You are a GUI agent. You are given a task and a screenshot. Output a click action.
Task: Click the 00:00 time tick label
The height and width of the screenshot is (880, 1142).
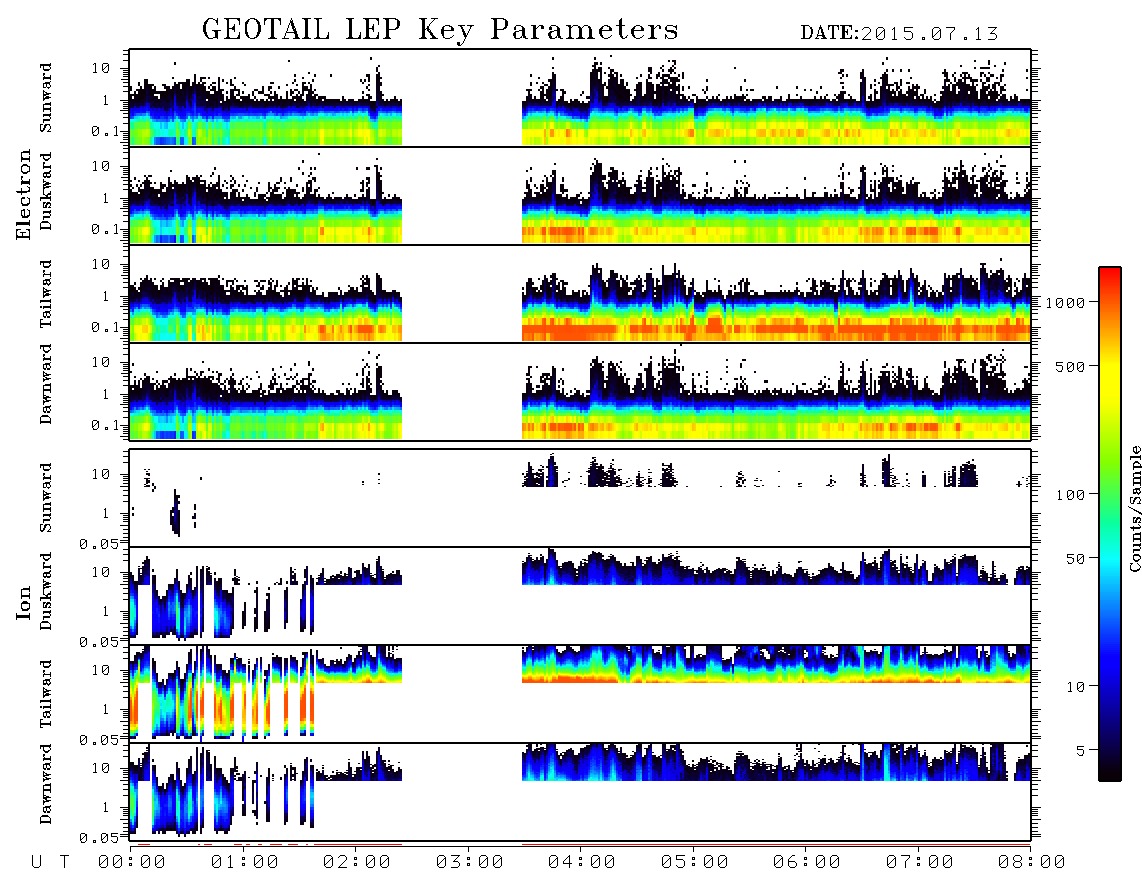tap(132, 863)
